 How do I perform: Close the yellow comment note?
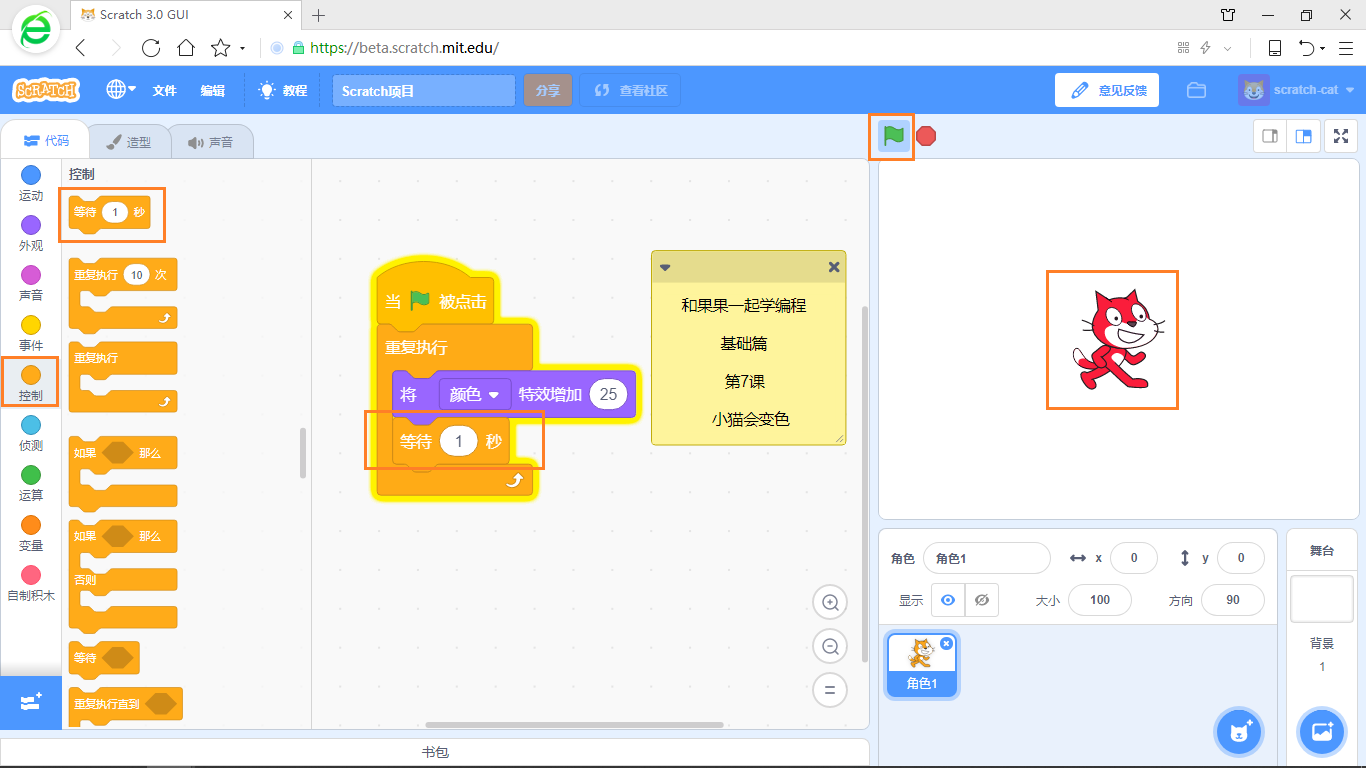(834, 267)
